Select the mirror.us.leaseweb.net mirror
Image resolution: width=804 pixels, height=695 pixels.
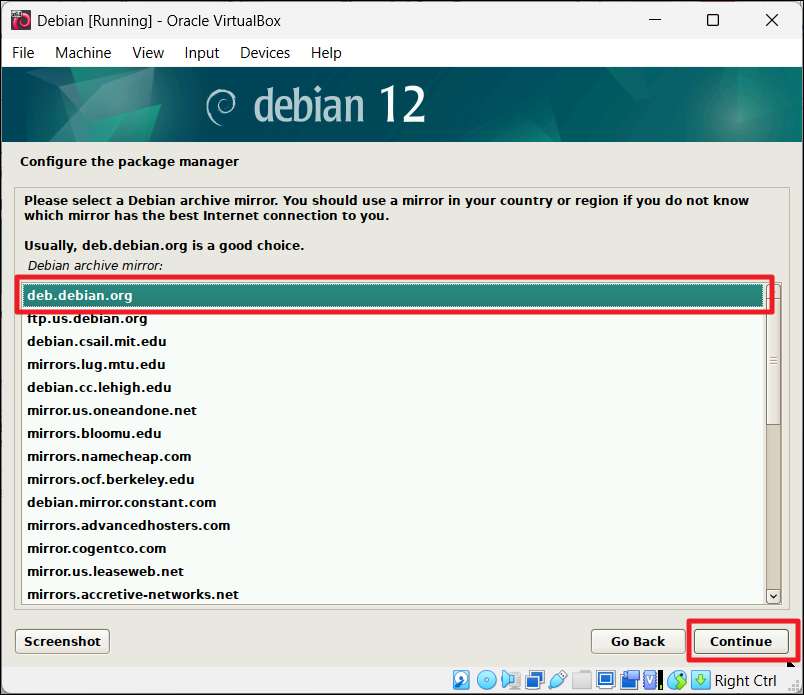[393, 572]
